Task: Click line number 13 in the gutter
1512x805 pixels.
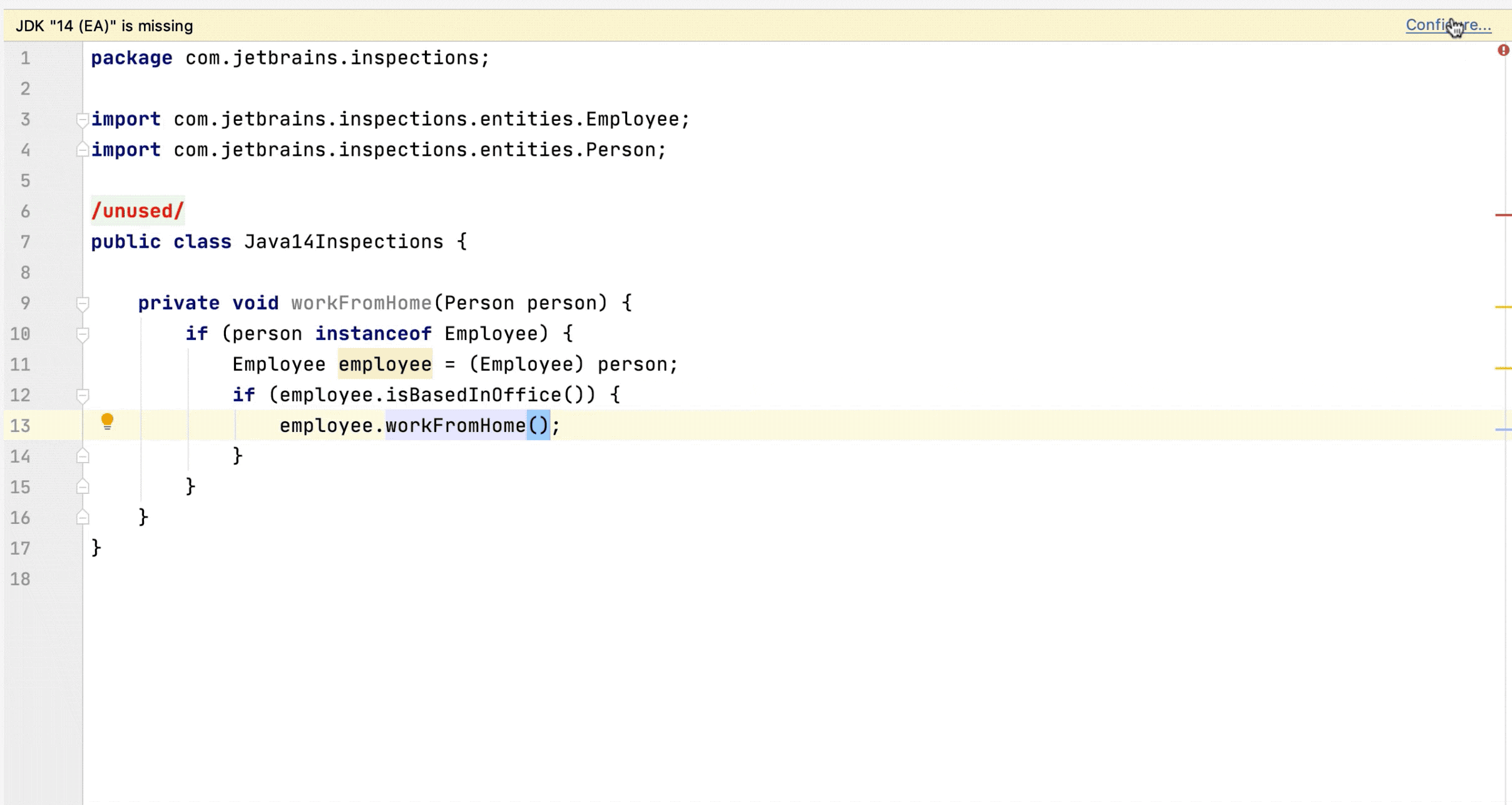Action: click(20, 426)
